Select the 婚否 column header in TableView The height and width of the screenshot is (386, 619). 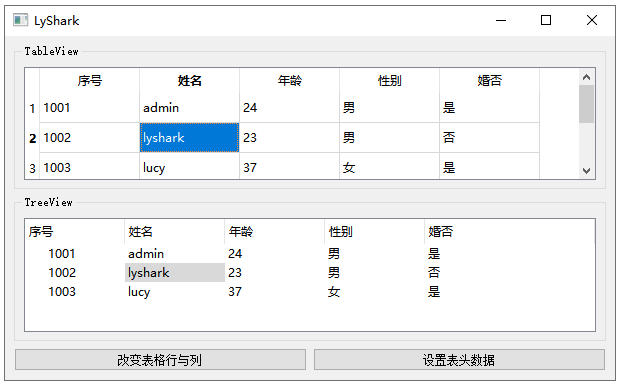pos(490,81)
